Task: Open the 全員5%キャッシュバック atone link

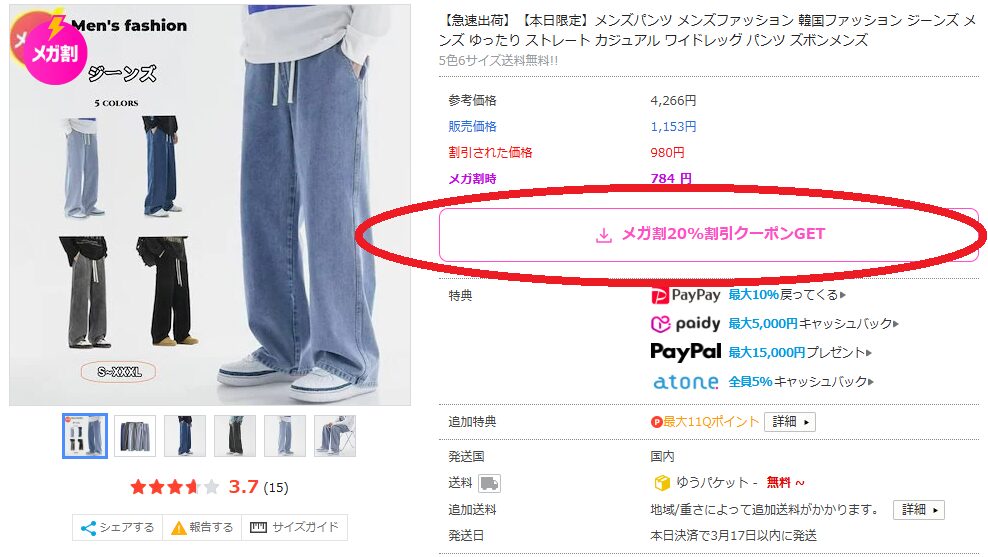Action: tap(801, 382)
